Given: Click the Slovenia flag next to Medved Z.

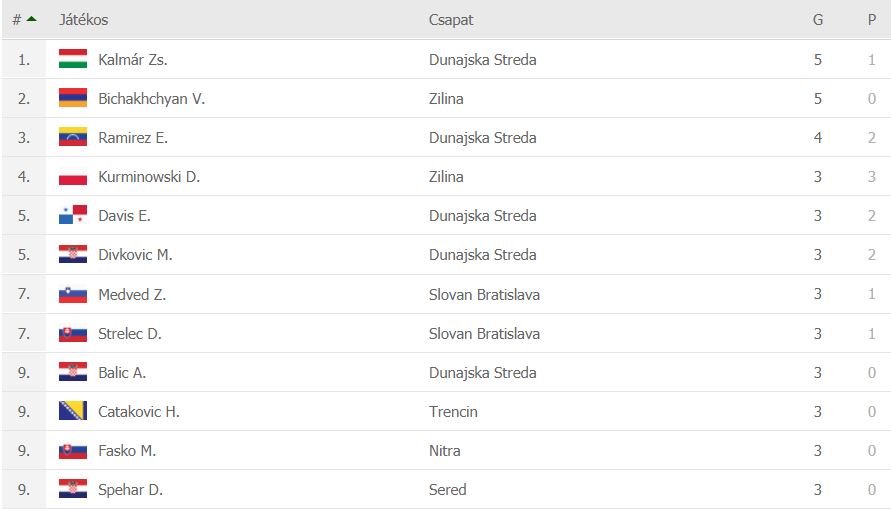Looking at the screenshot, I should (x=73, y=294).
